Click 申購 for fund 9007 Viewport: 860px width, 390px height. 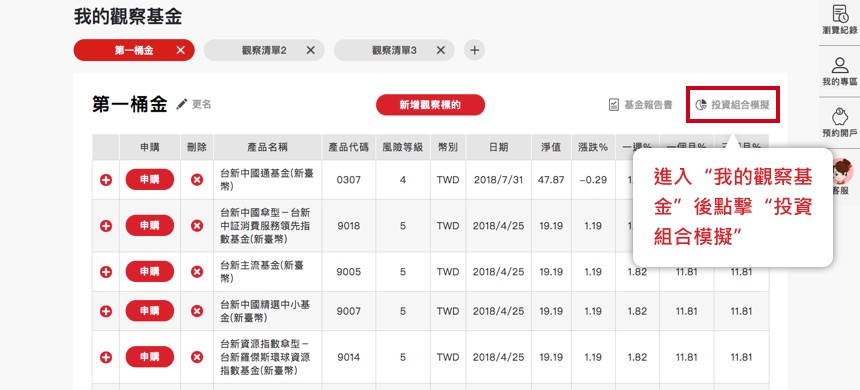tap(150, 311)
